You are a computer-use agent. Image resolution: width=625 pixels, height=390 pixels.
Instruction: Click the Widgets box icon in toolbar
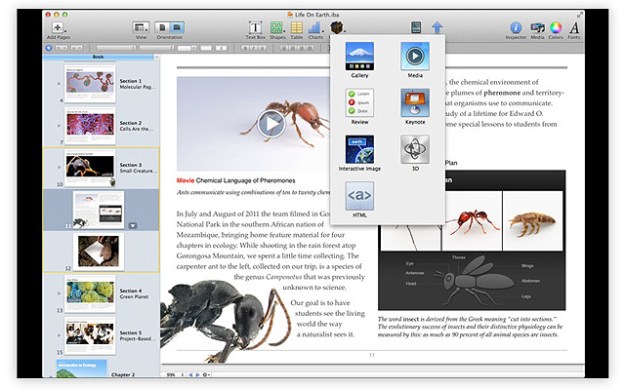coord(337,28)
